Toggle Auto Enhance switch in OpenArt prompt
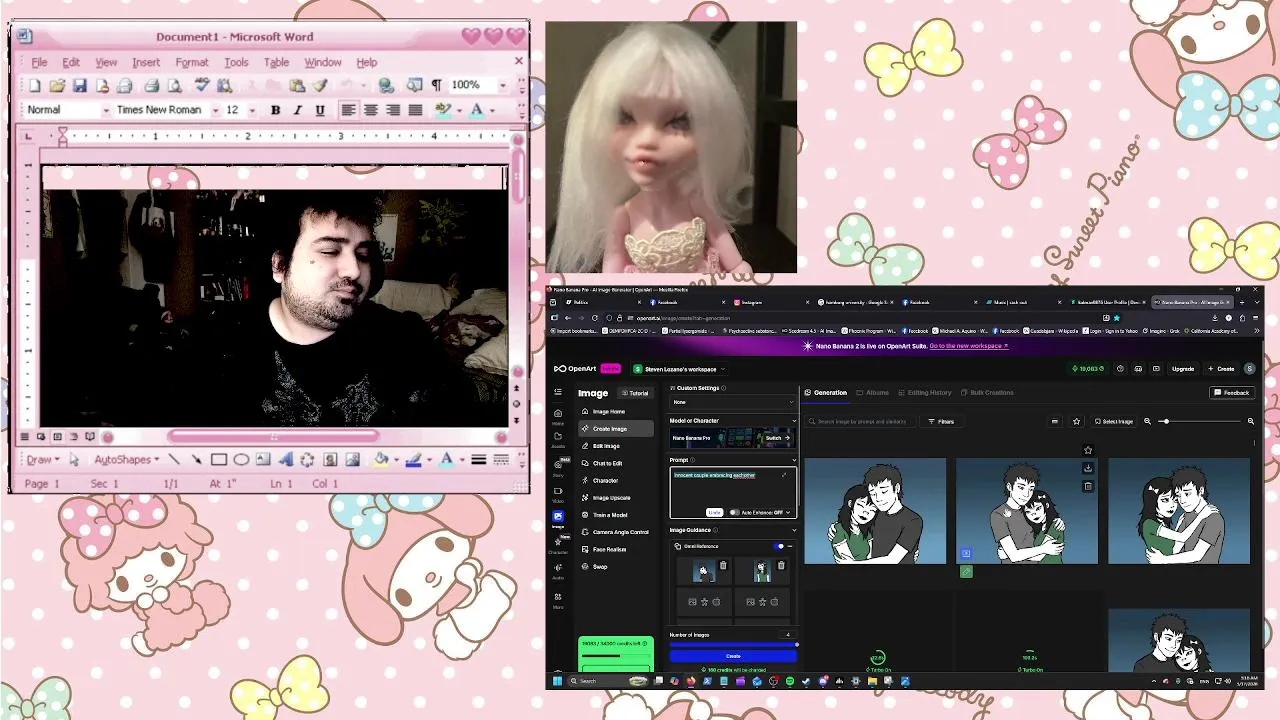The image size is (1280, 720). coord(735,512)
